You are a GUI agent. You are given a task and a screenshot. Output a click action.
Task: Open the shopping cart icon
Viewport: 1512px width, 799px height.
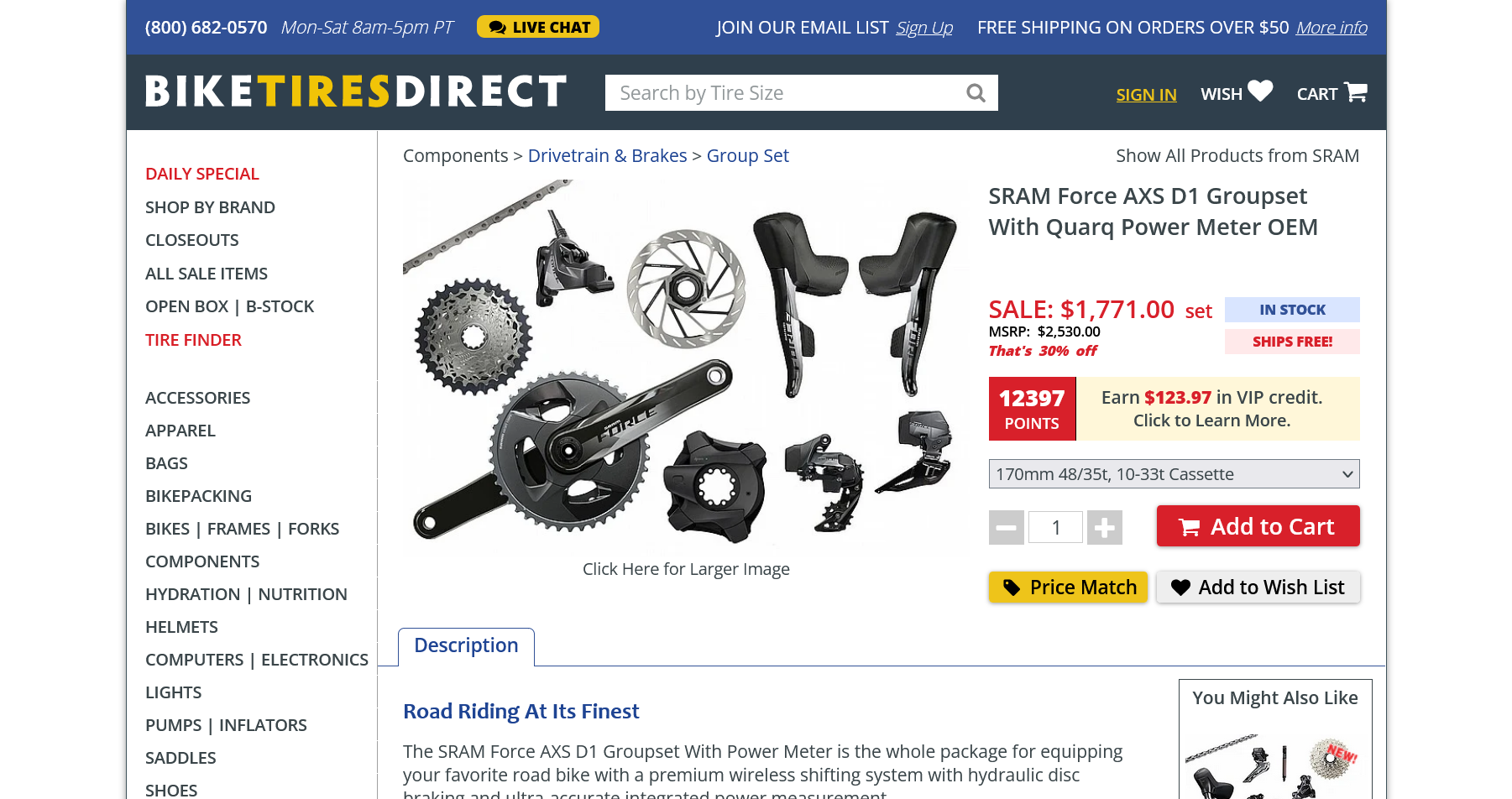[x=1356, y=91]
